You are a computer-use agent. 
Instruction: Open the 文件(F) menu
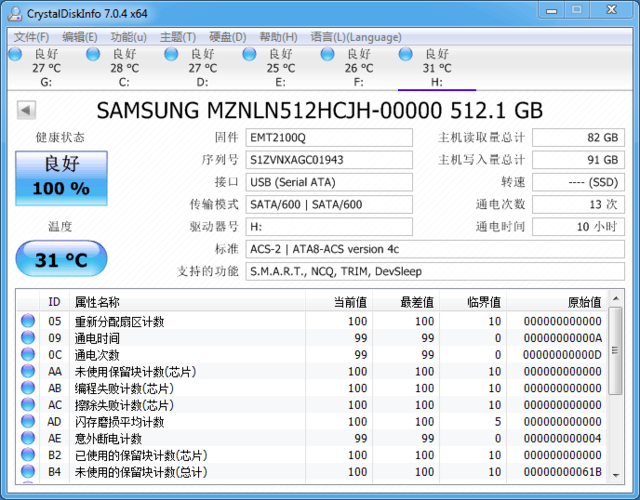[31, 37]
